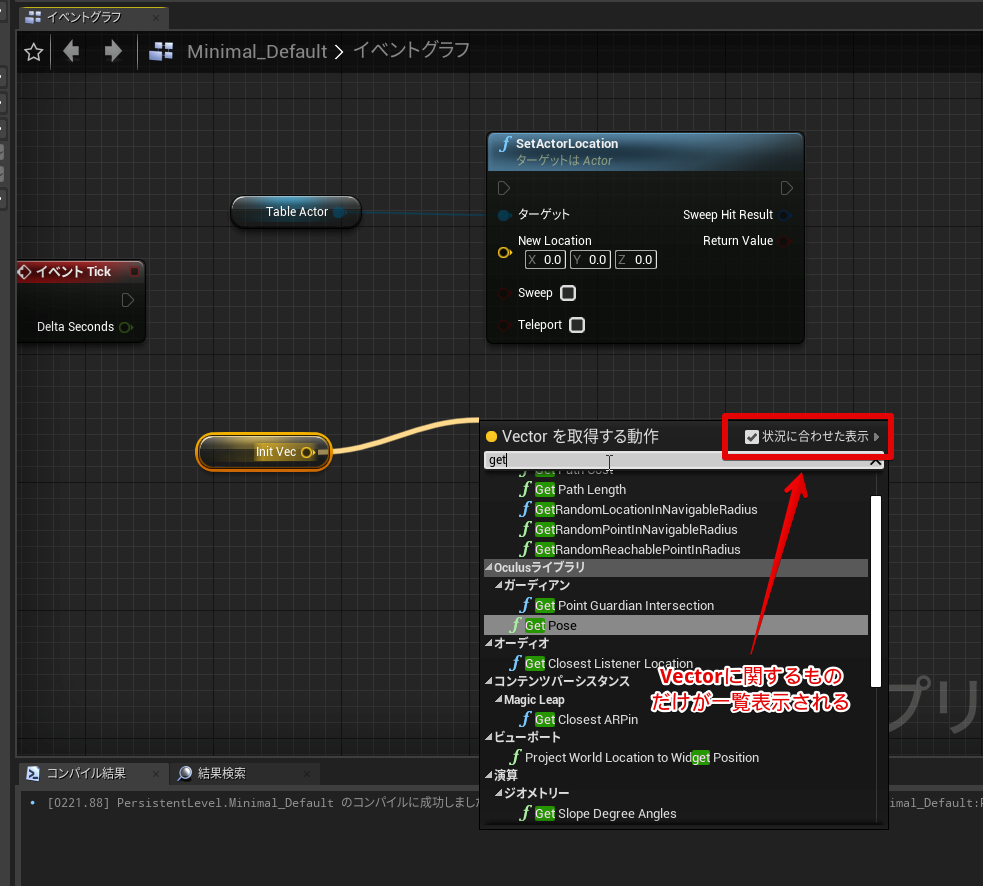Click the action list vertical scrollbar
Screen dimensions: 983x886
[x=876, y=591]
